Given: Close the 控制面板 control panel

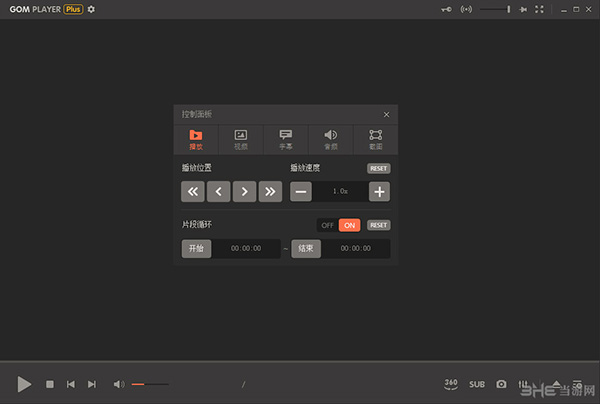Looking at the screenshot, I should pyautogui.click(x=386, y=114).
